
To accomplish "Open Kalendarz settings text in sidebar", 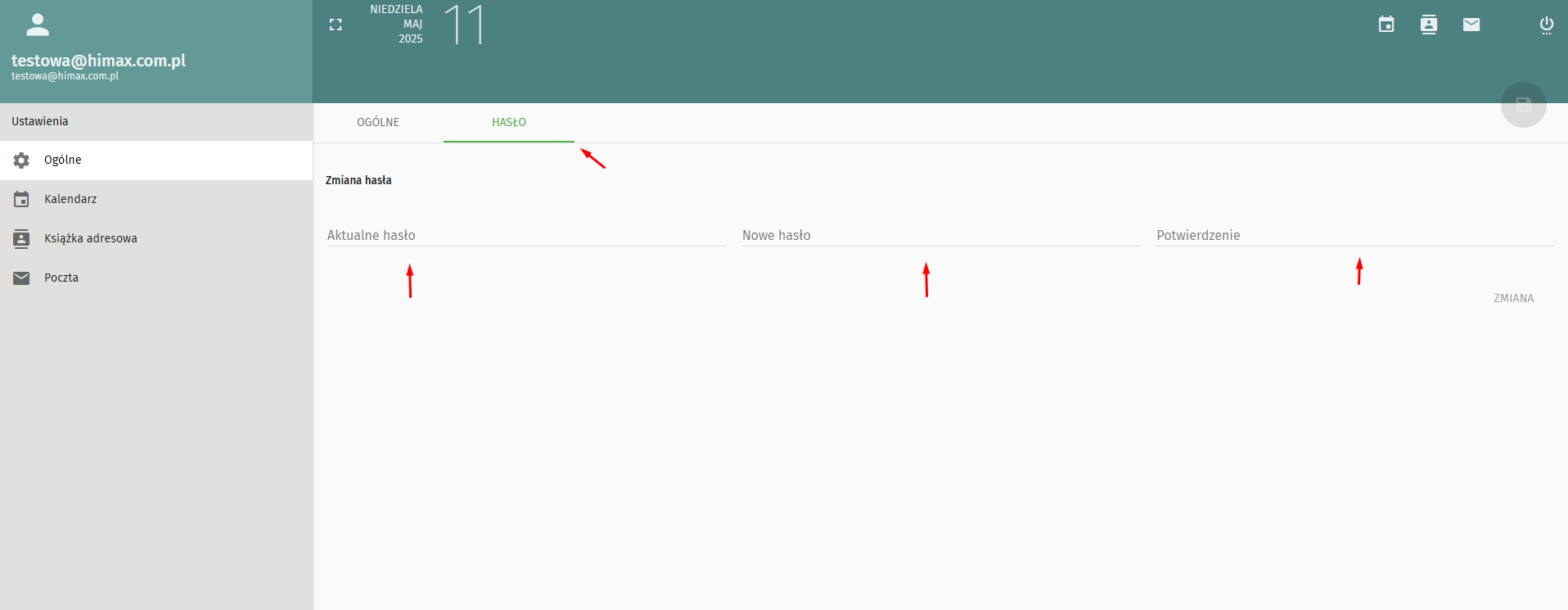I will (70, 200).
